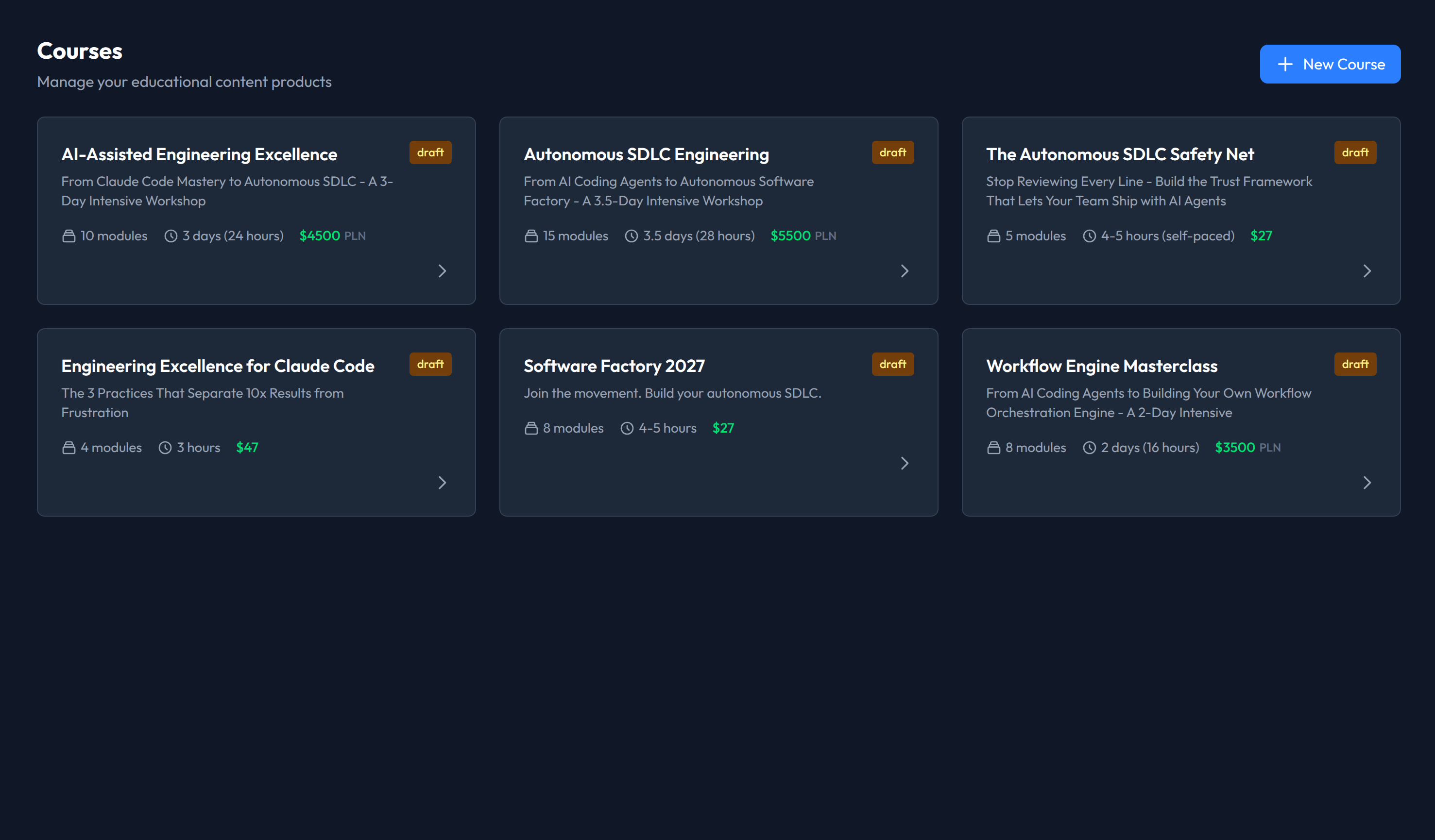Open AI-Assisted Engineering Excellence via its chevron arrow
Image resolution: width=1435 pixels, height=840 pixels.
pyautogui.click(x=442, y=271)
